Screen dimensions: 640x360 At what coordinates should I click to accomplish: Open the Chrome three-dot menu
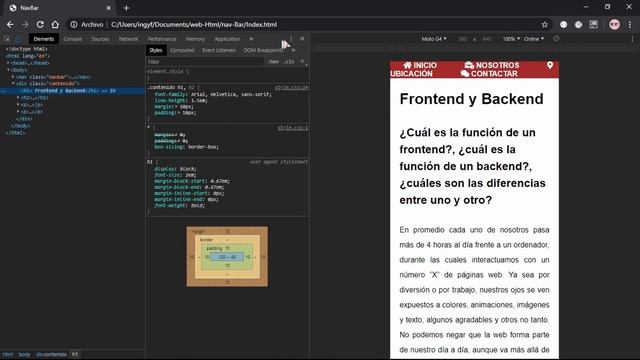(630, 24)
